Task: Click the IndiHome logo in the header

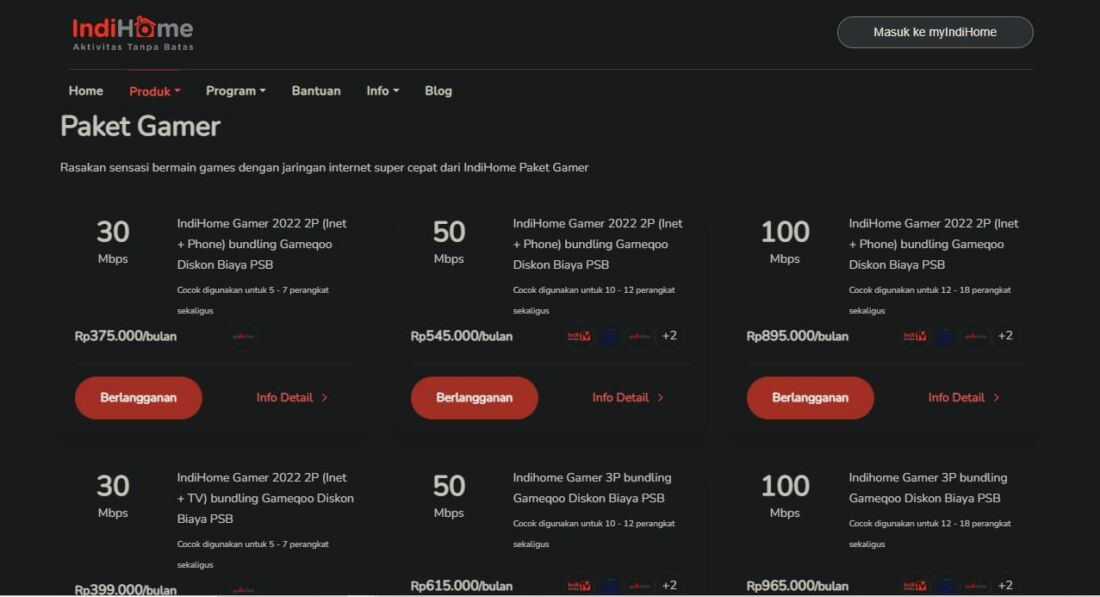Action: 133,33
